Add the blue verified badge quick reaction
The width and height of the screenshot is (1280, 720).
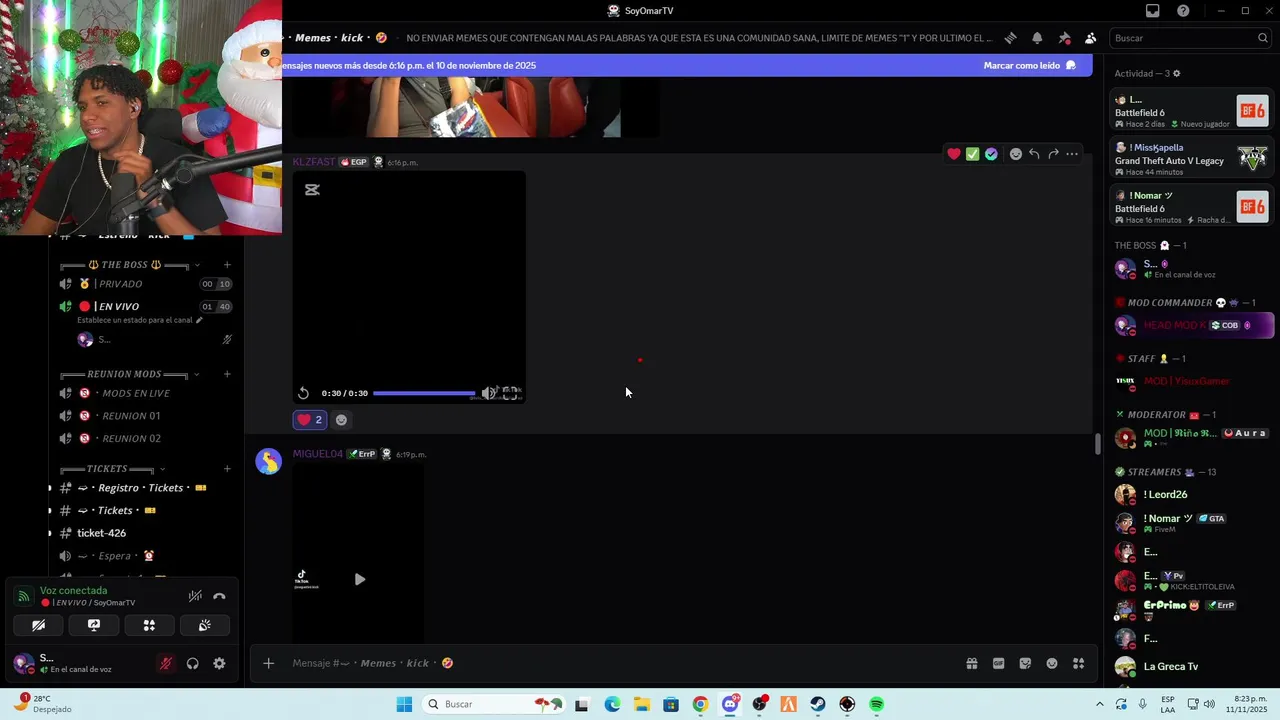click(991, 154)
